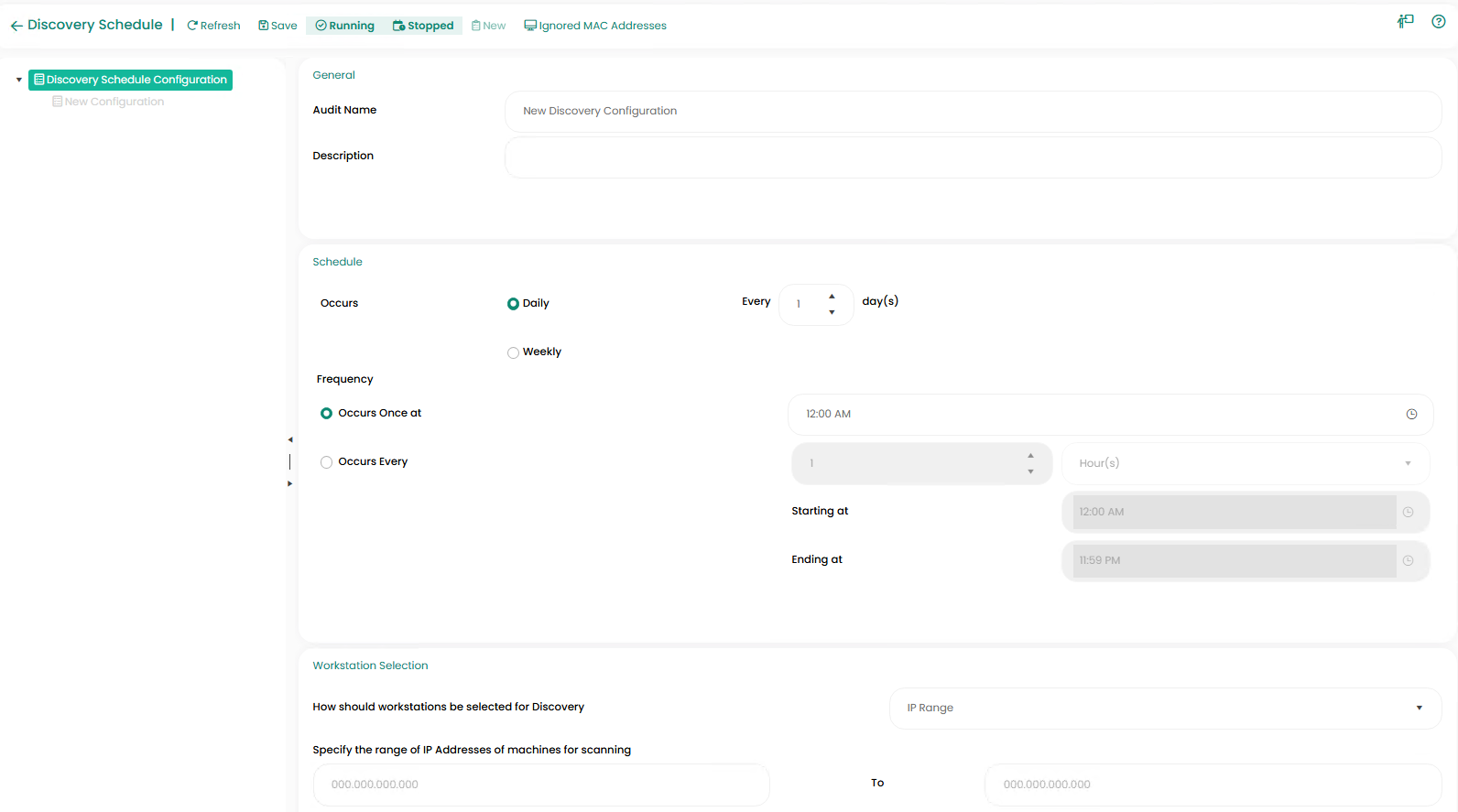Open Ignored MAC Addresses

595,26
